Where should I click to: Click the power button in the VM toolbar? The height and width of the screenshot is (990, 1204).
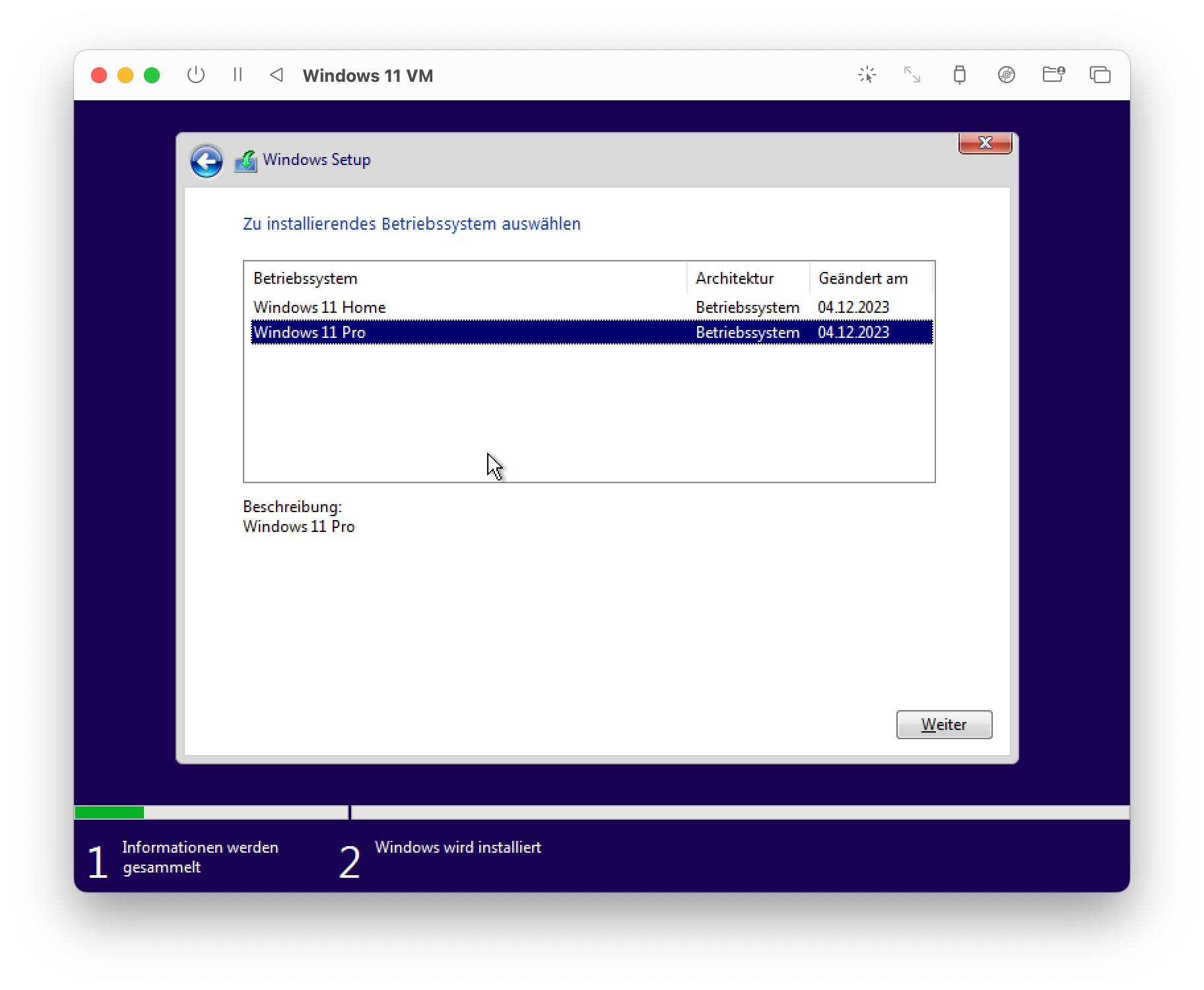pyautogui.click(x=196, y=75)
